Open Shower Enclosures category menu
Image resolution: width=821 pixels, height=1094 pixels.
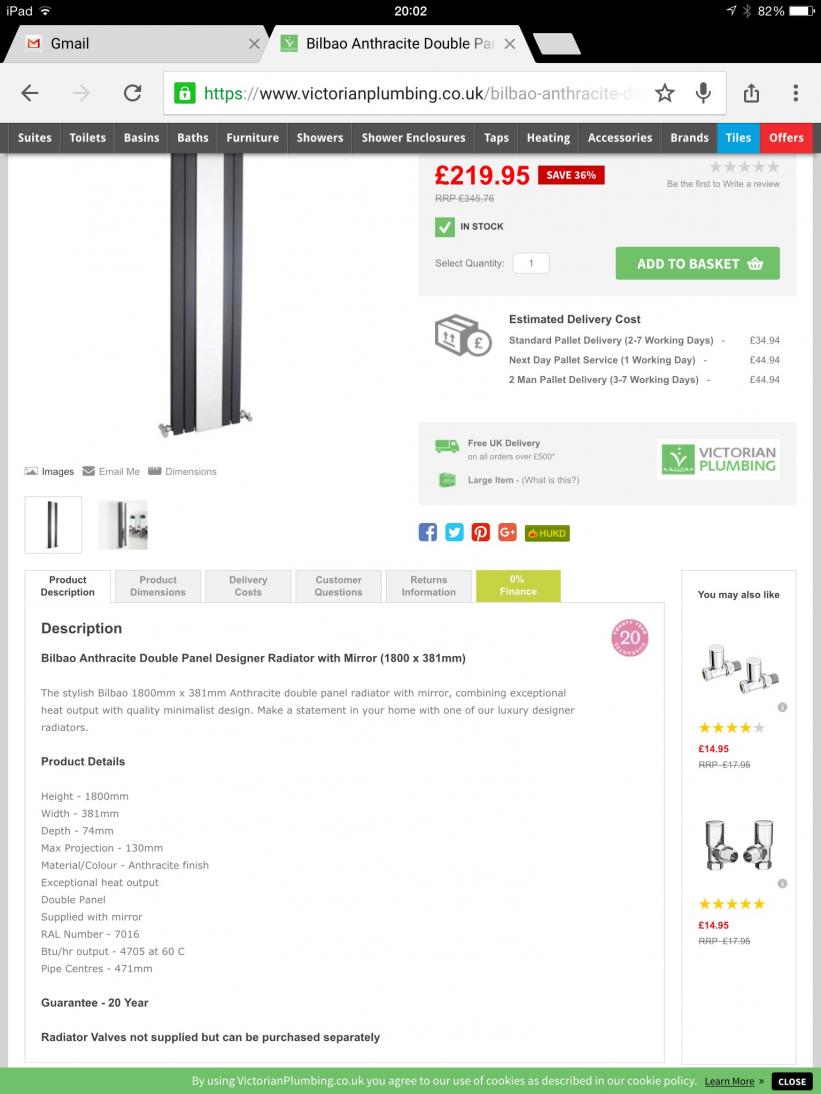pos(414,137)
